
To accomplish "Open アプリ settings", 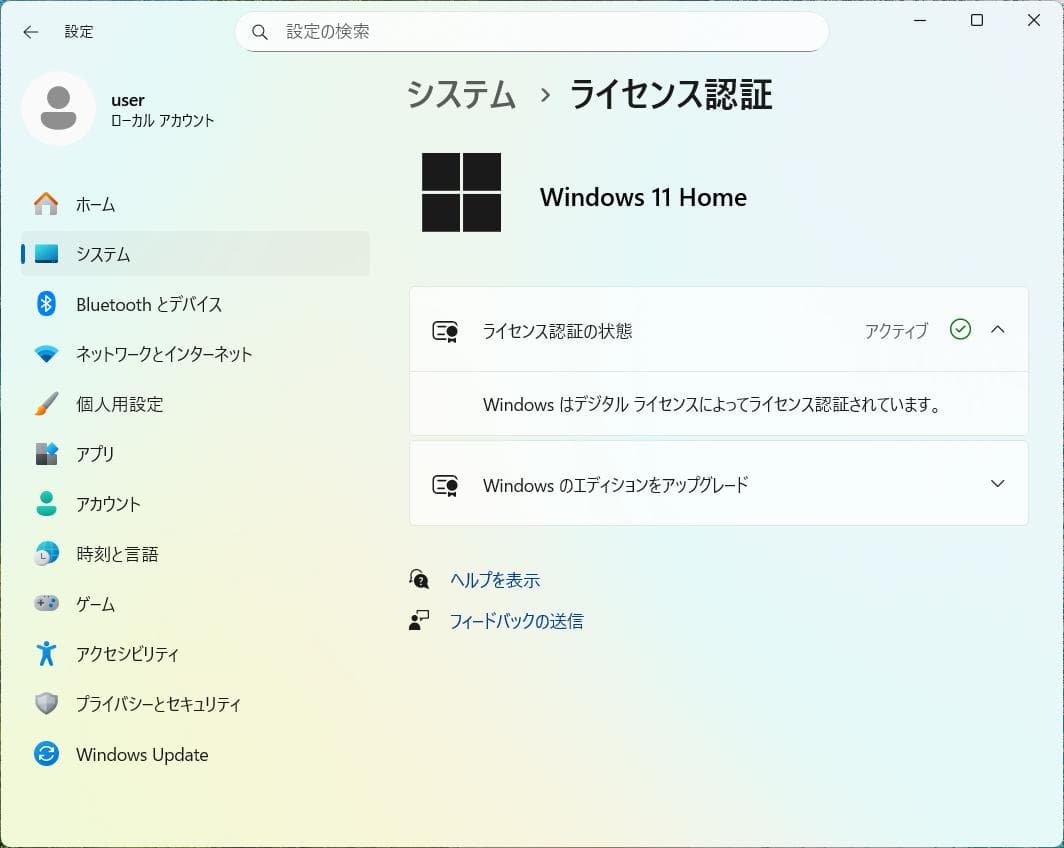I will tap(195, 453).
